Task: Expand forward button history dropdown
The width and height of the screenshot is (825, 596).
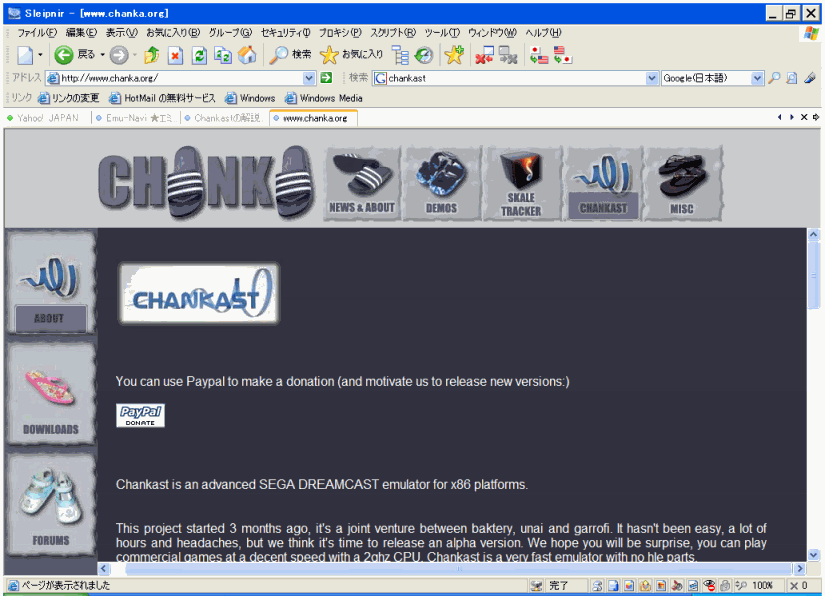Action: (x=135, y=55)
